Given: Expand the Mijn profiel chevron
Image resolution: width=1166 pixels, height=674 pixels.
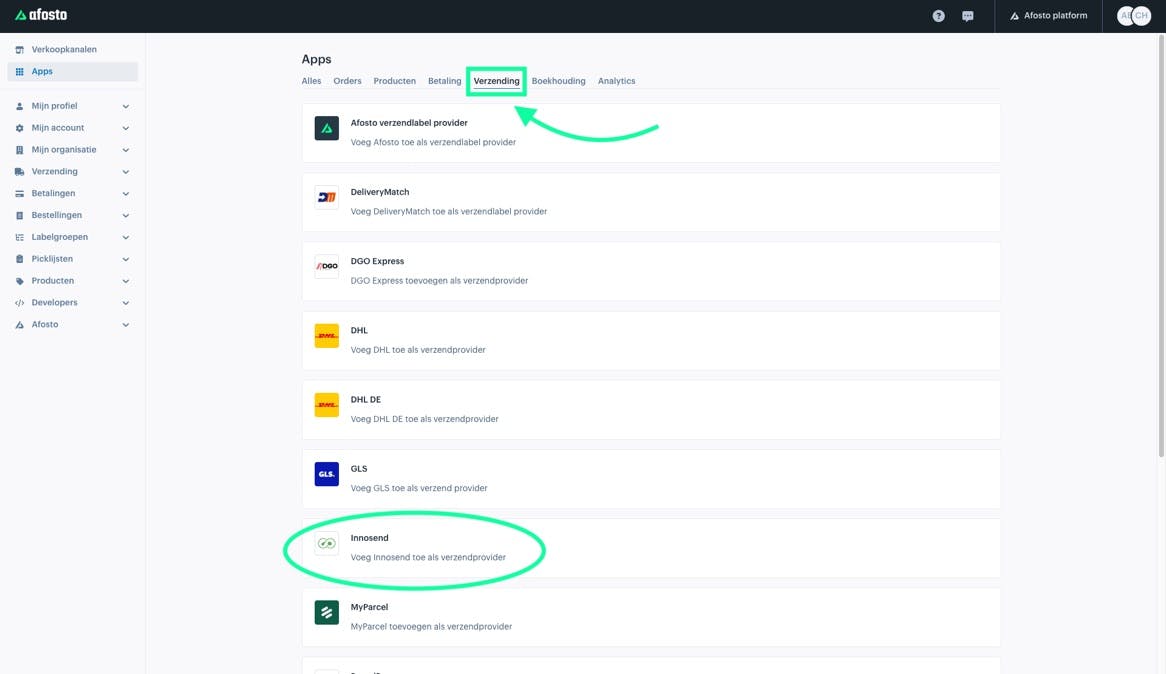Looking at the screenshot, I should coord(126,106).
